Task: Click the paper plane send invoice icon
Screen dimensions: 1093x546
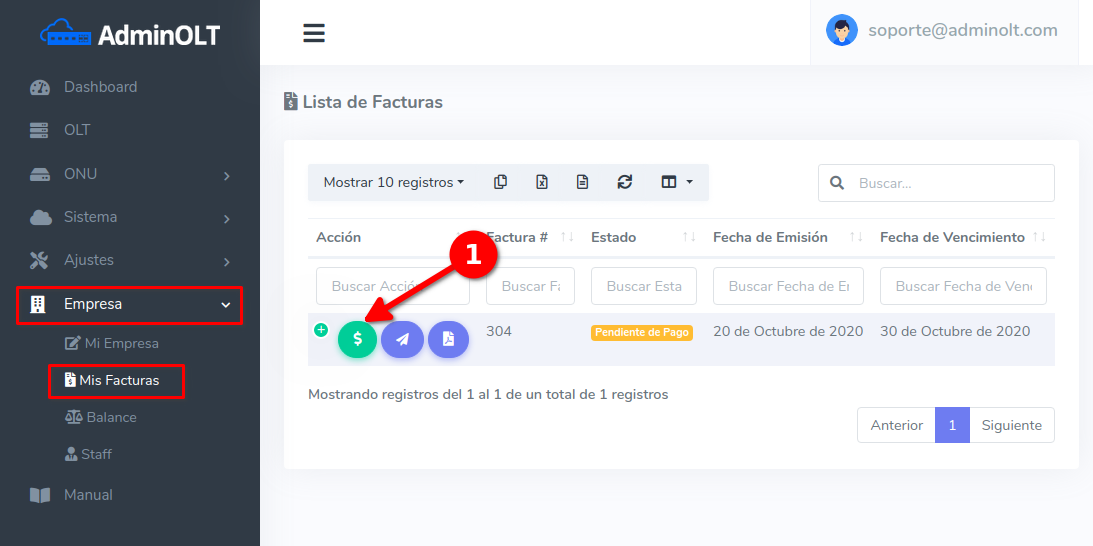Action: click(402, 339)
